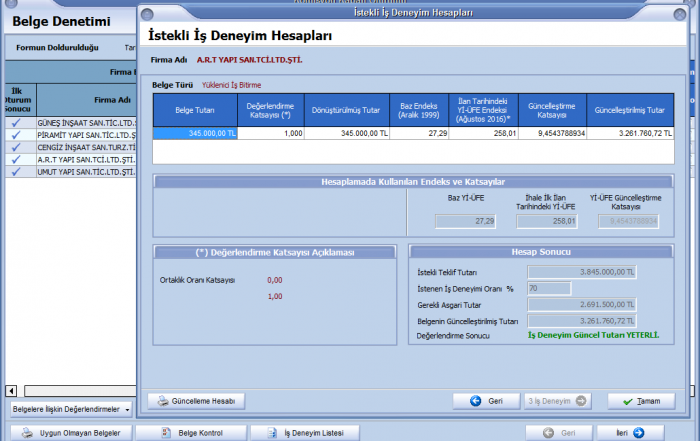Click the Güncelleştirilmiş Tutar column header
The image size is (700, 441).
click(632, 110)
